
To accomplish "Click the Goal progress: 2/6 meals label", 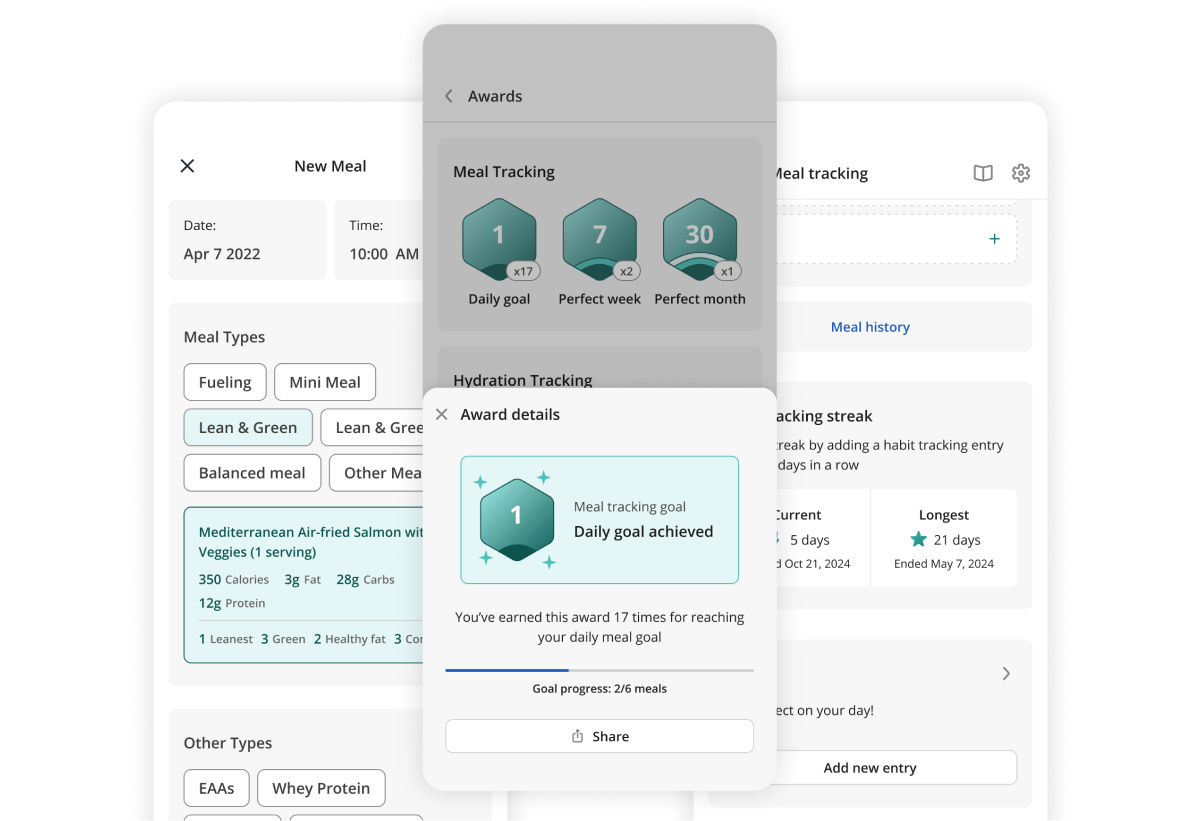I will coord(599,689).
